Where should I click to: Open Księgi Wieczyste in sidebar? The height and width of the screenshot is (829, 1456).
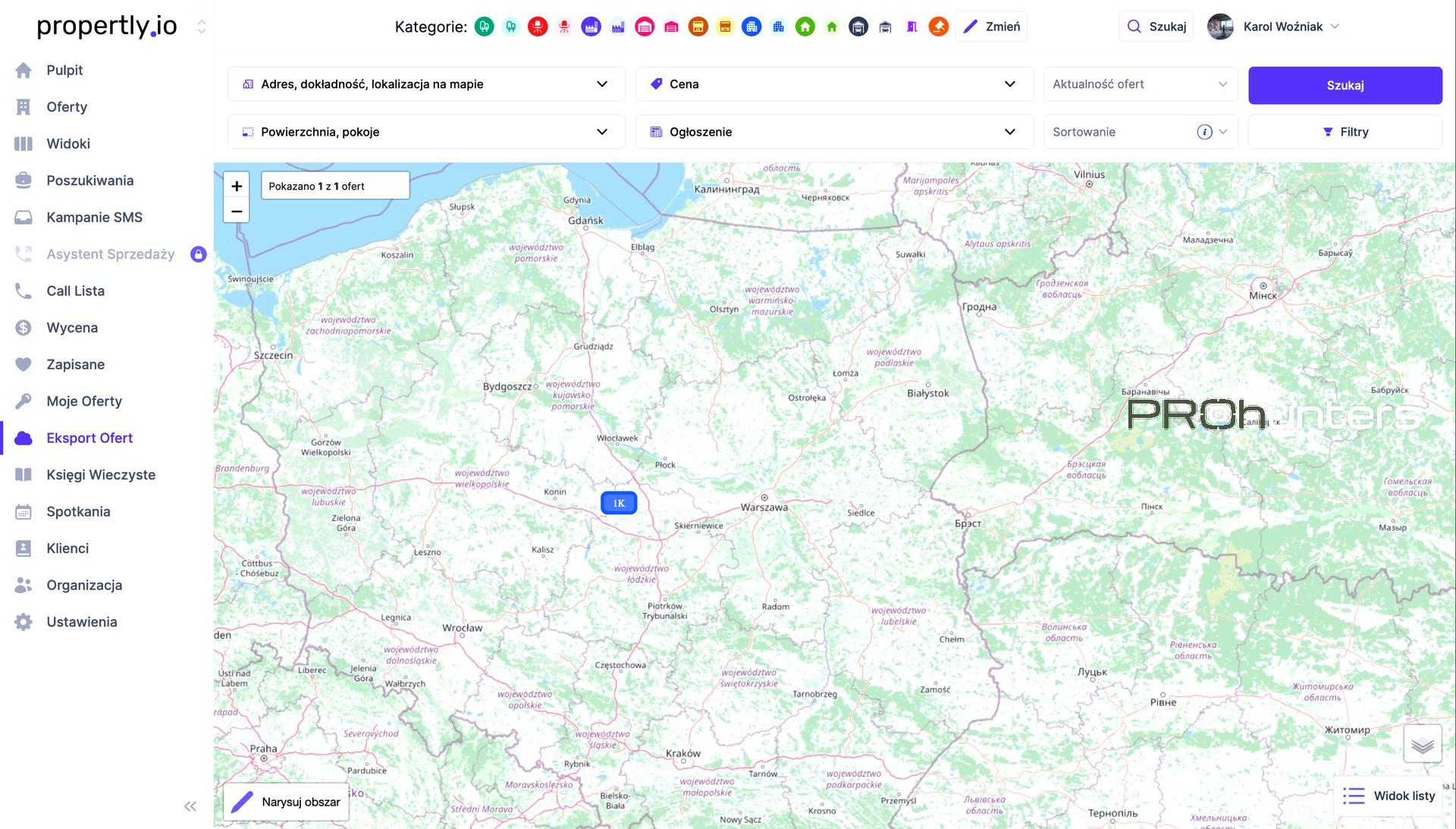101,475
